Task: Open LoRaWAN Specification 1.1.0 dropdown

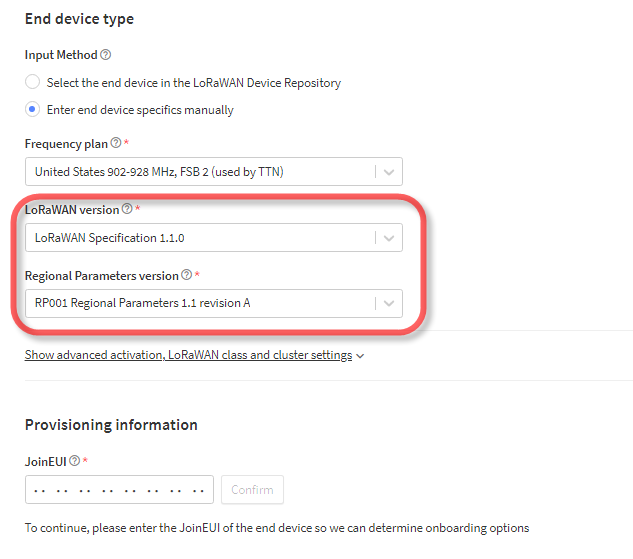Action: tap(214, 238)
